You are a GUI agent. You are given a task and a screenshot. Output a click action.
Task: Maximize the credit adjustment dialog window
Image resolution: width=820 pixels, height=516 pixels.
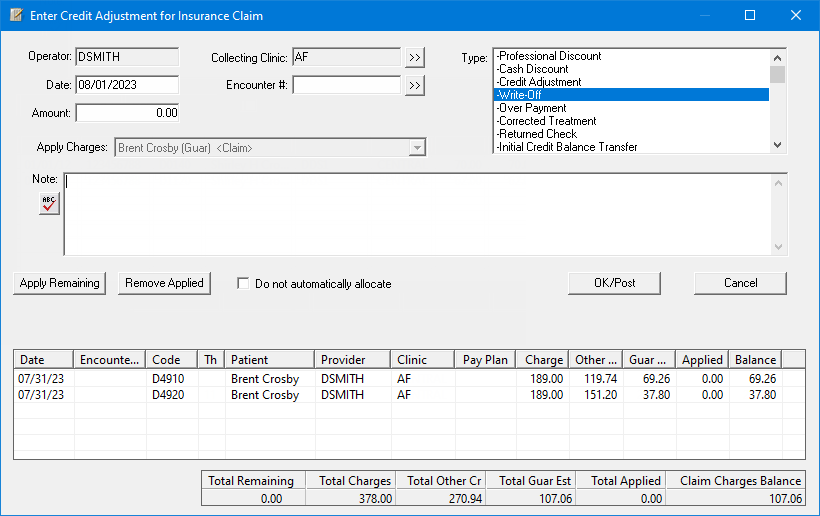750,15
